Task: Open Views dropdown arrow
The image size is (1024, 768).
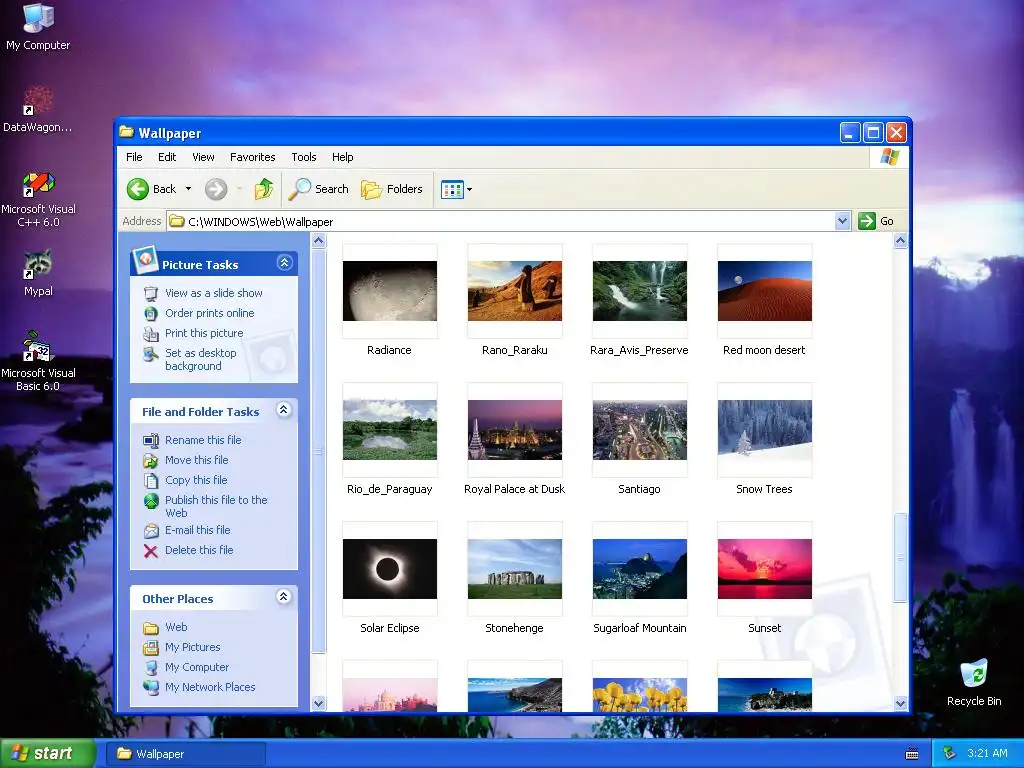Action: click(470, 189)
